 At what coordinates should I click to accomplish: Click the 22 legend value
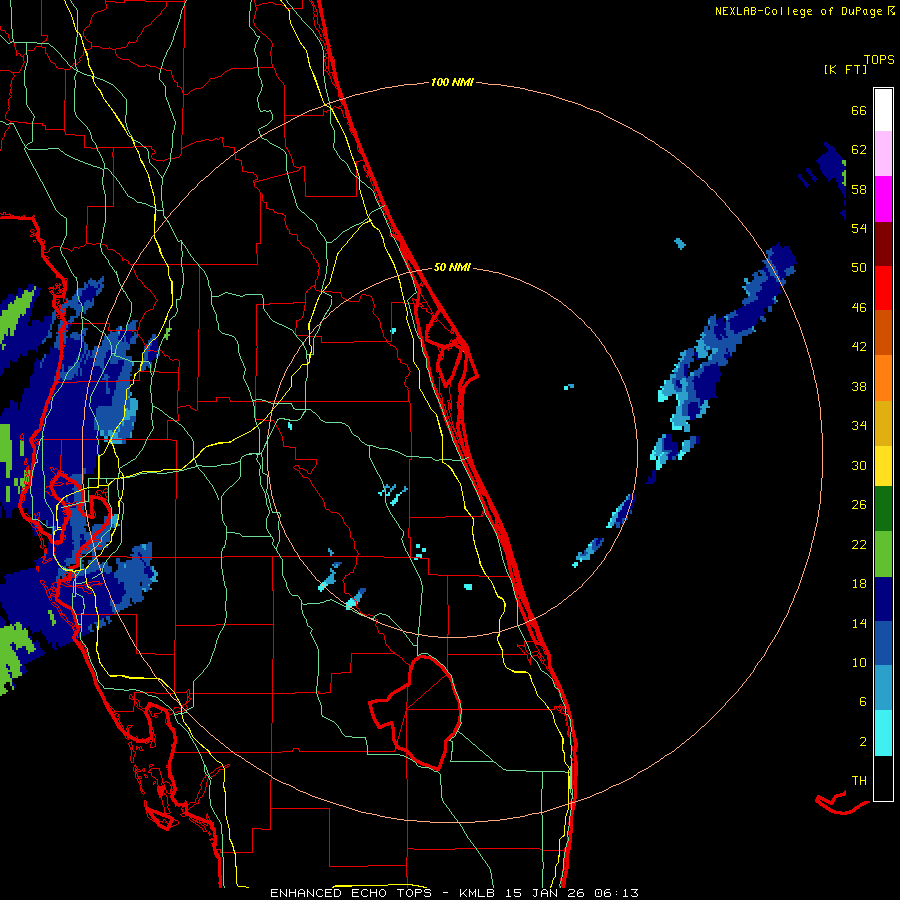click(x=859, y=544)
